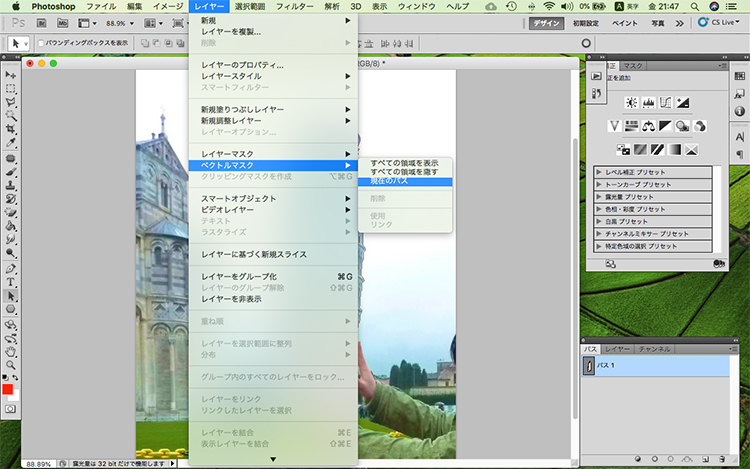
Task: Add a Vibrance adjustment
Action: [x=614, y=126]
